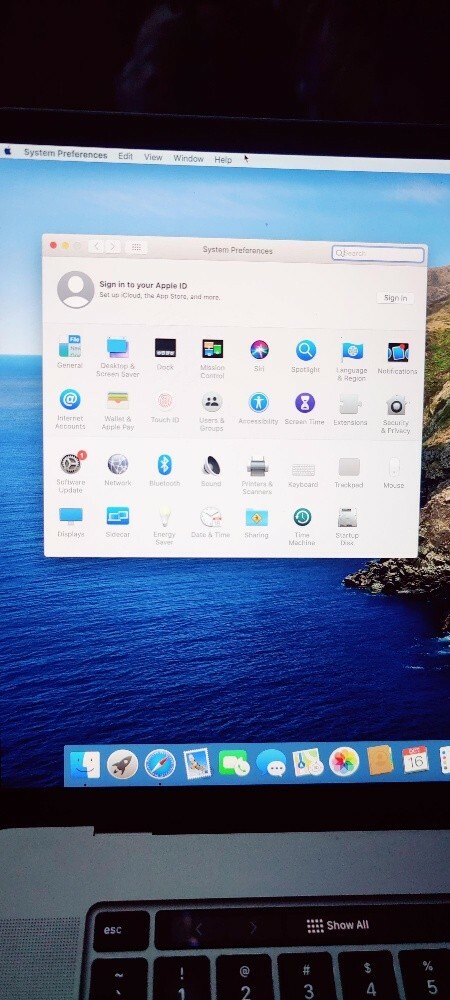The image size is (450, 1000).
Task: Open the Window menu
Action: click(189, 158)
